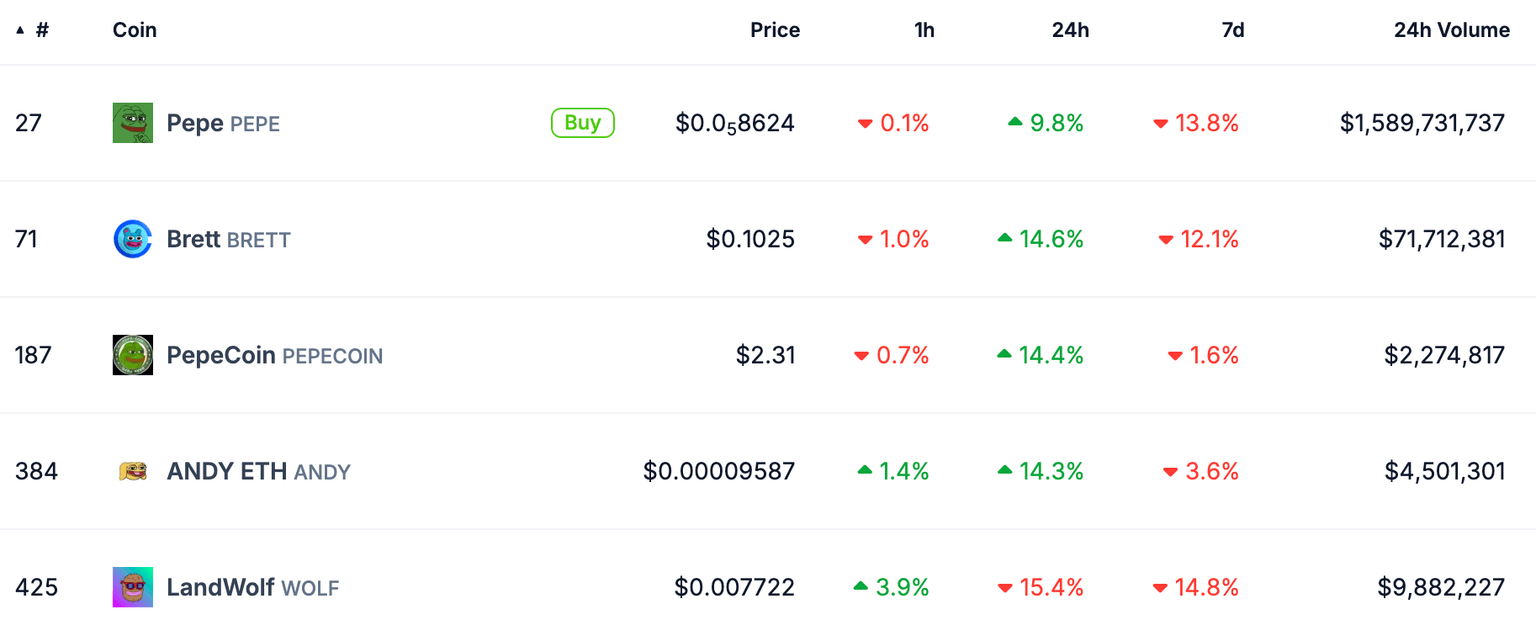Click the ANDY ETH coin icon
This screenshot has height=636, width=1536.
(x=133, y=471)
